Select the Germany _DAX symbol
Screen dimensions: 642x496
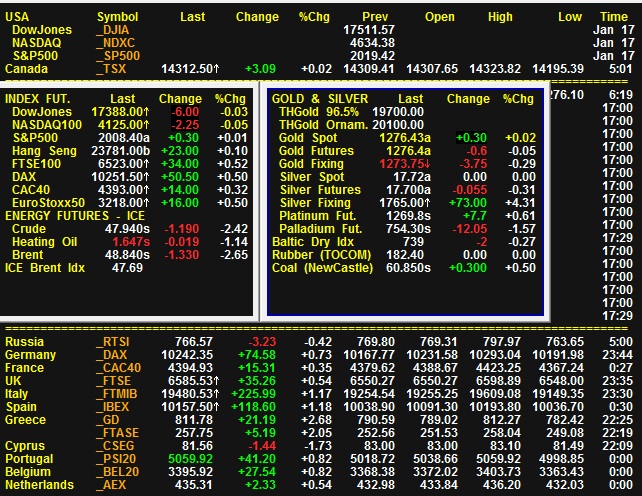[111, 355]
